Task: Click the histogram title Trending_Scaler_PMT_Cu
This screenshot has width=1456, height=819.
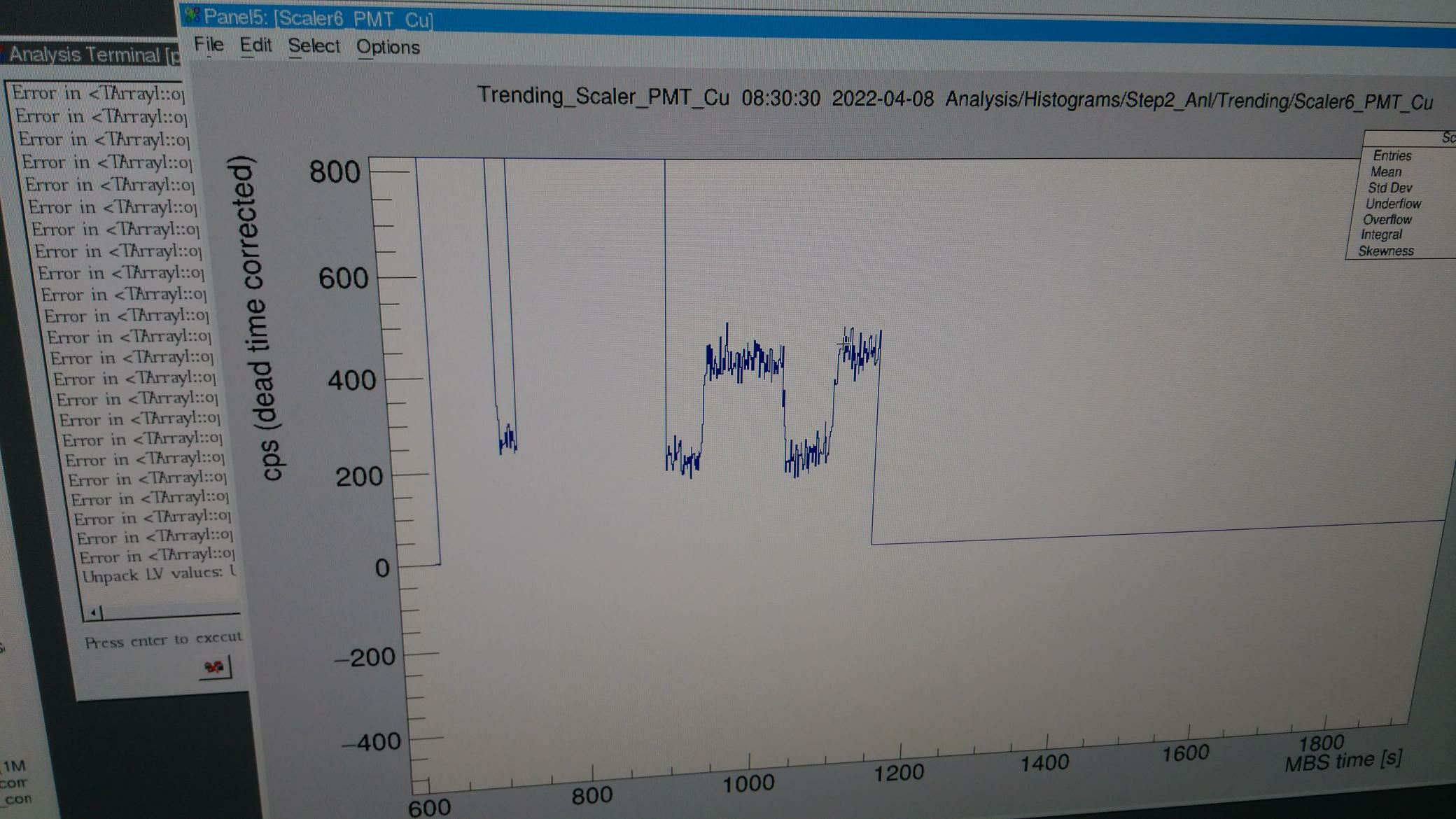Action: (603, 95)
